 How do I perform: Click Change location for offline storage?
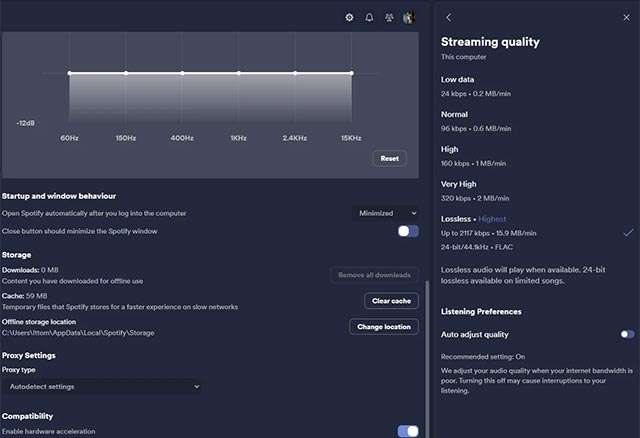[383, 327]
